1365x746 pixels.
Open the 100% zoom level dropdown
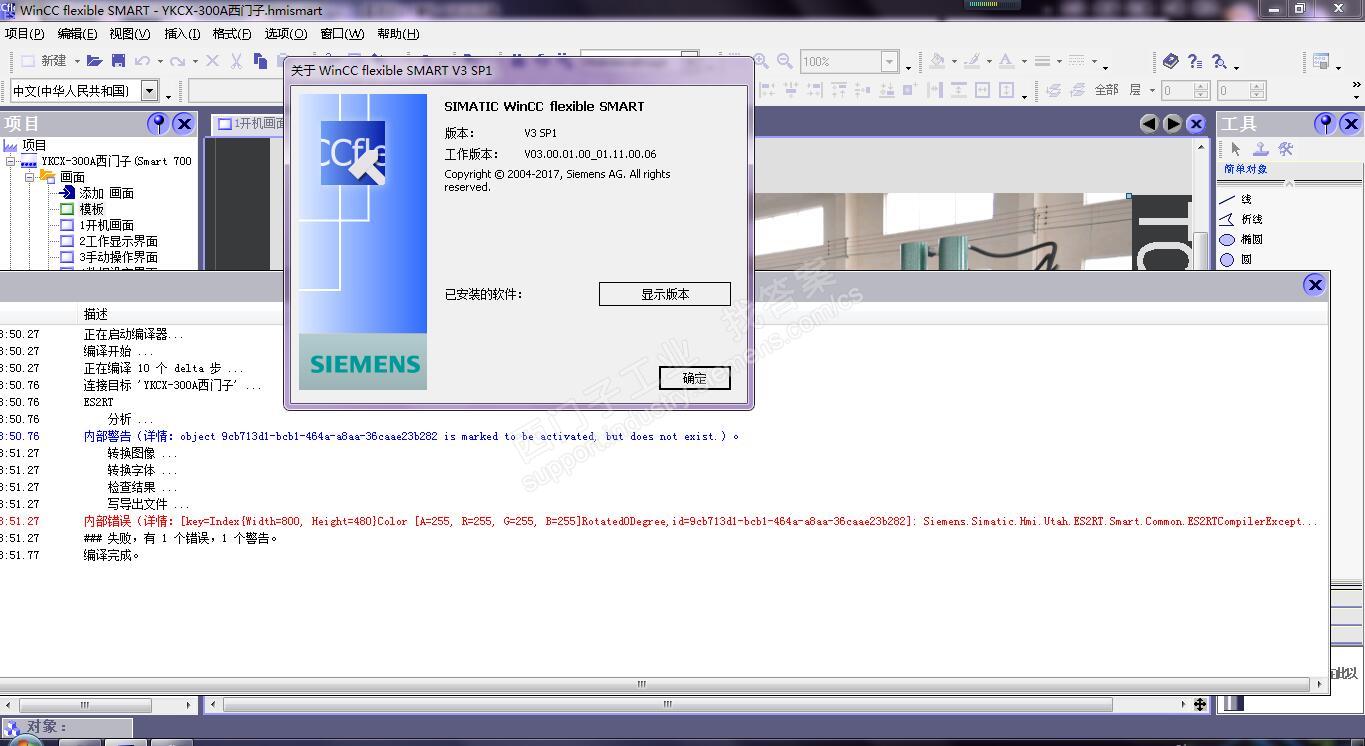[x=889, y=62]
